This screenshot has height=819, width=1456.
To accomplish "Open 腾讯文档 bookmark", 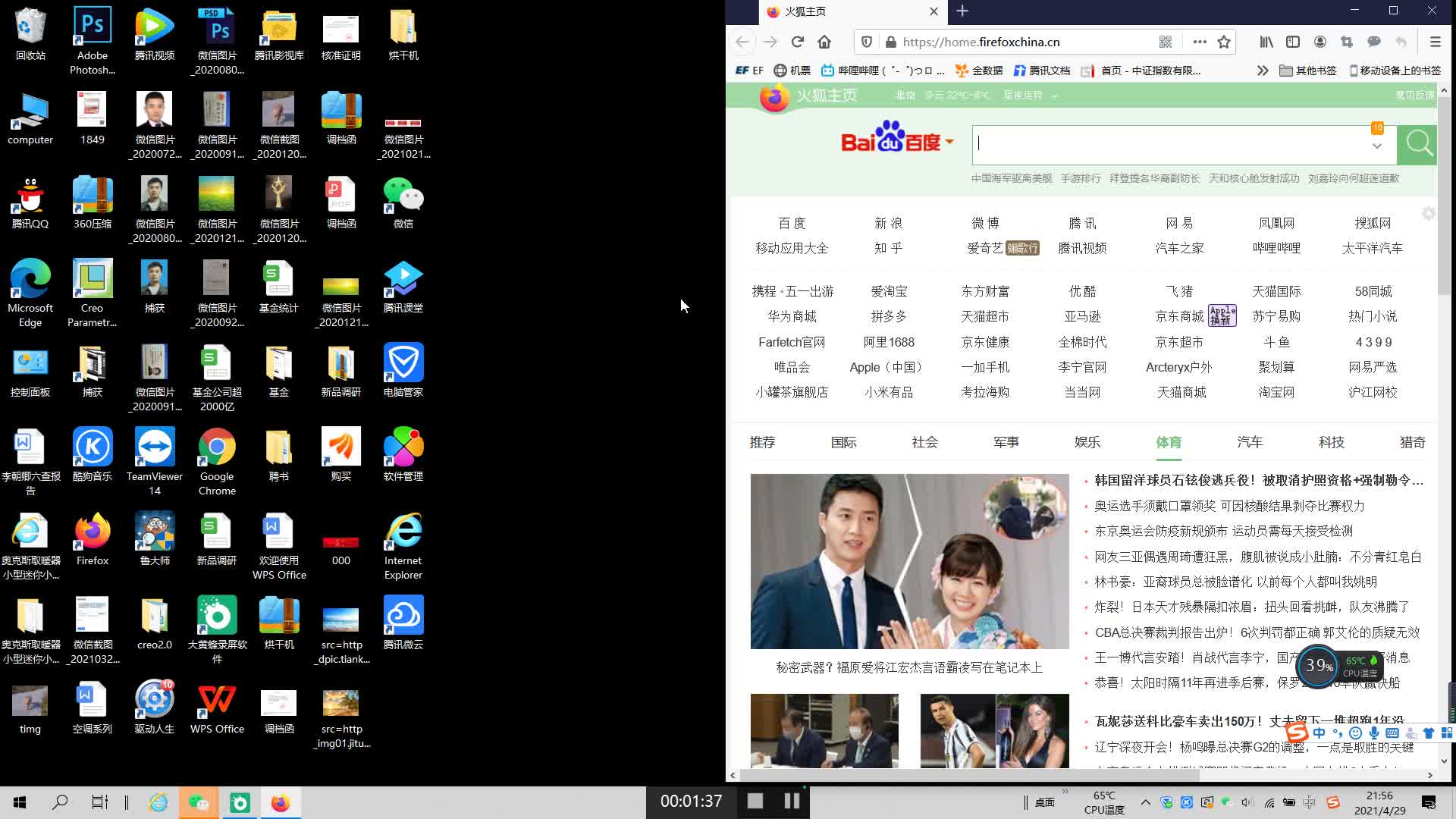I will (1042, 71).
